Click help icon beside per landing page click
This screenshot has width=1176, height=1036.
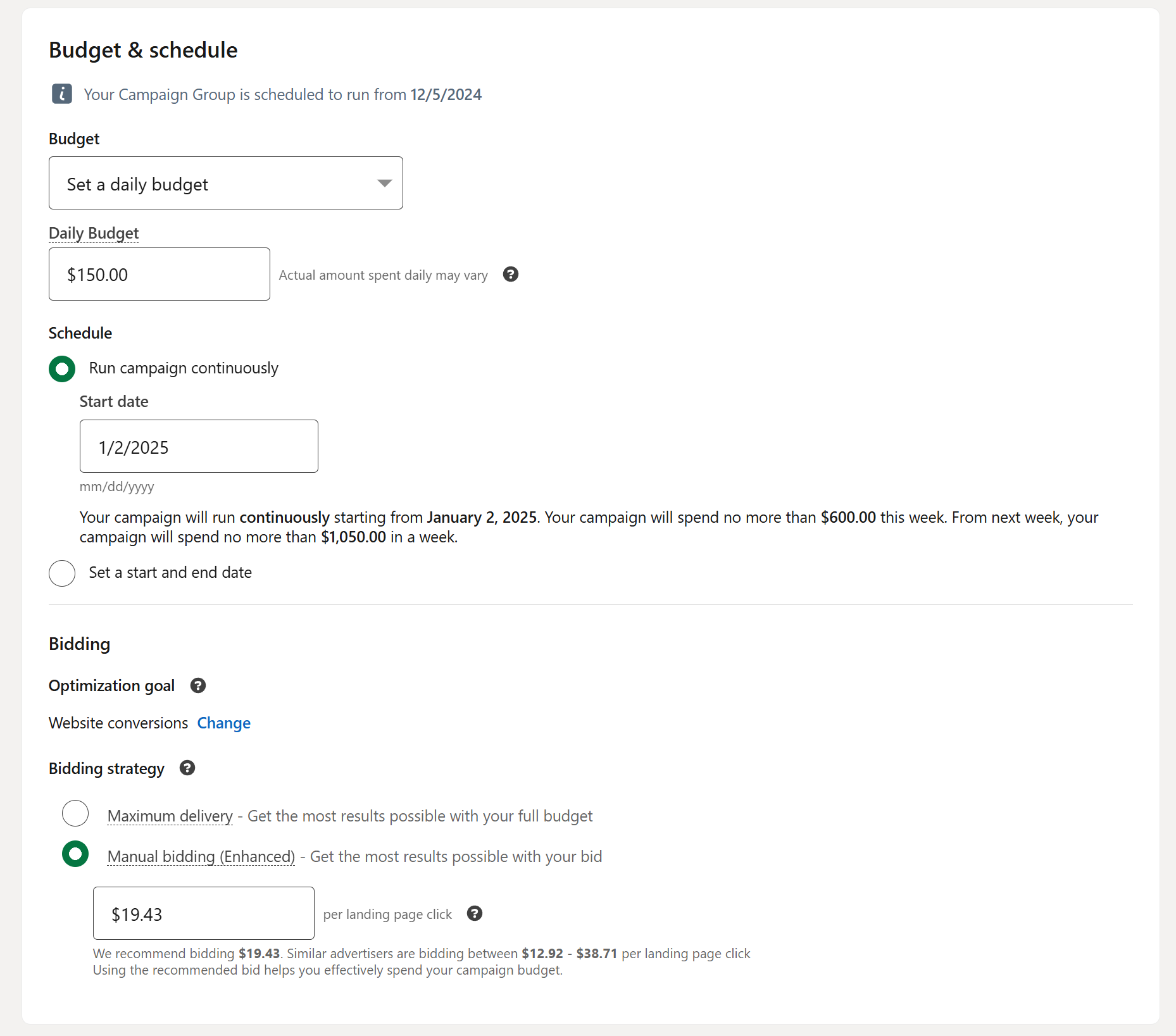click(x=475, y=913)
